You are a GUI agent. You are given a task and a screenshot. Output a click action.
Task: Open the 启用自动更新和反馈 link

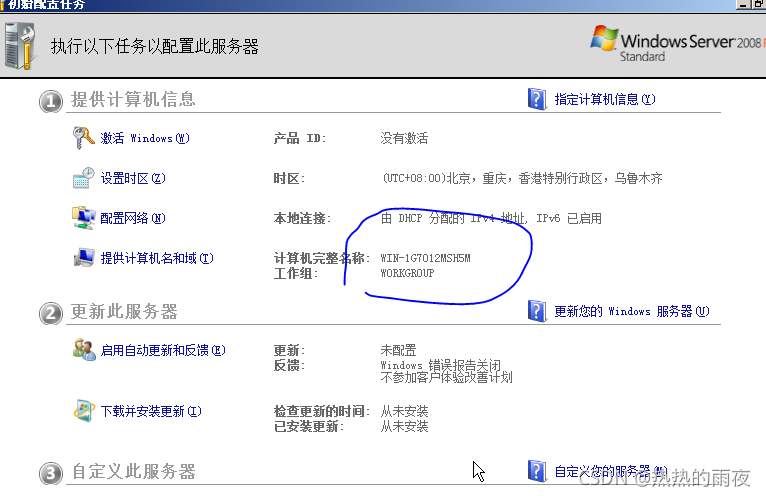(x=163, y=350)
